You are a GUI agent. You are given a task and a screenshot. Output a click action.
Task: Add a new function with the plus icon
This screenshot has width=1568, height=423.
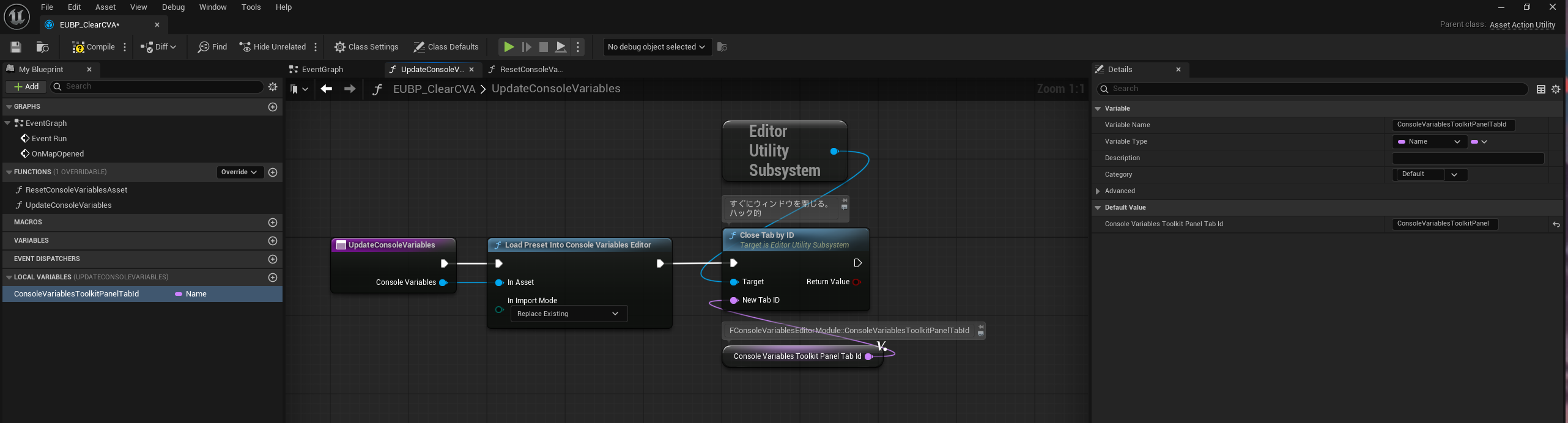tap(273, 172)
